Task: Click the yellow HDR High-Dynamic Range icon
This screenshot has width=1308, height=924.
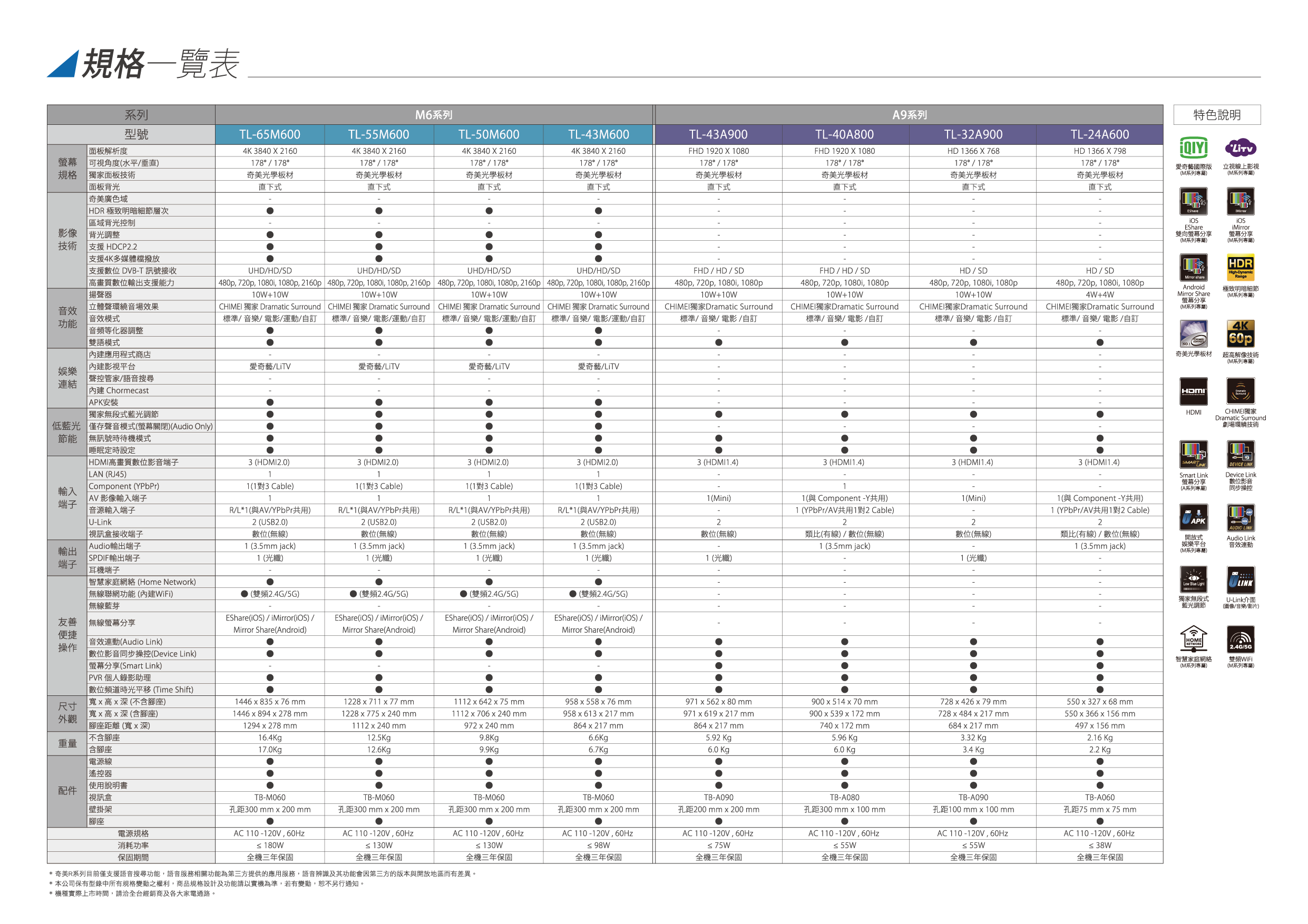Action: pos(1240,268)
